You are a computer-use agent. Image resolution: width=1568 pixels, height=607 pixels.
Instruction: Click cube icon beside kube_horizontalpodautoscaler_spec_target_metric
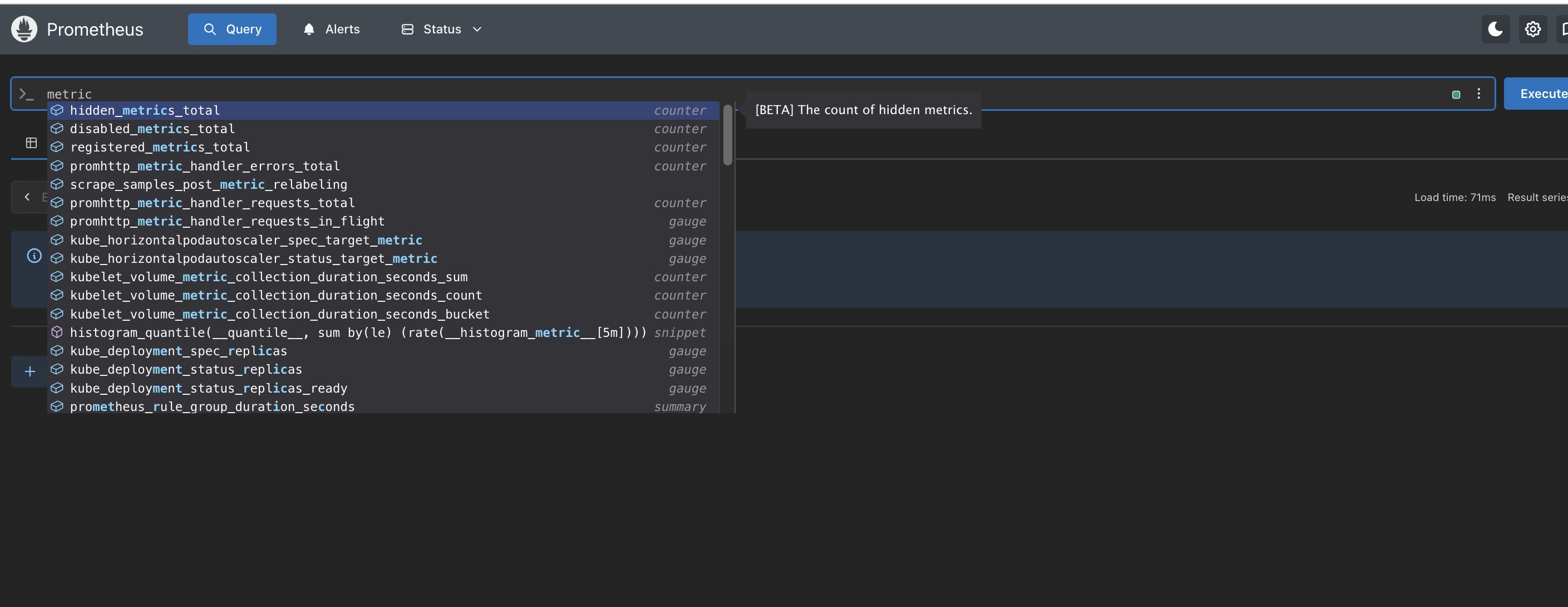pos(57,240)
